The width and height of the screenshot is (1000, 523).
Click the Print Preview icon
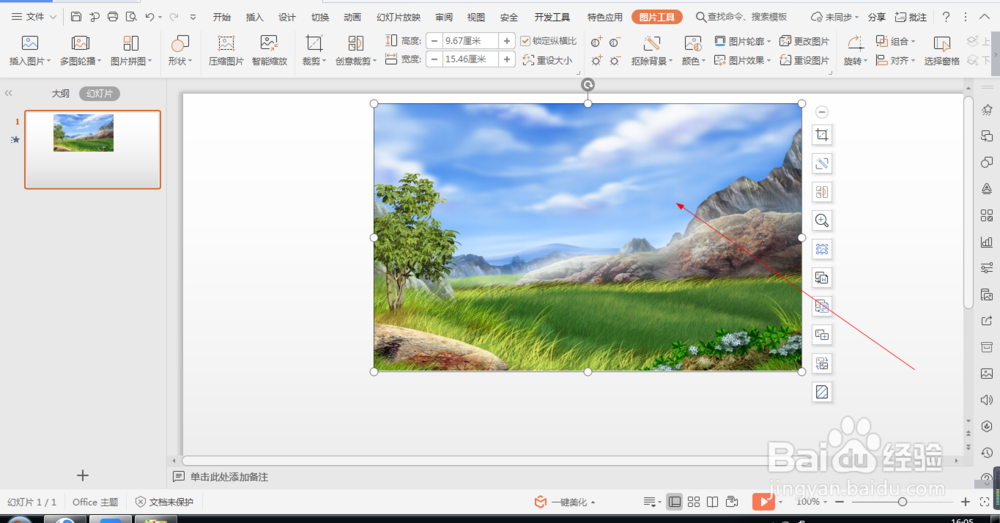point(131,17)
